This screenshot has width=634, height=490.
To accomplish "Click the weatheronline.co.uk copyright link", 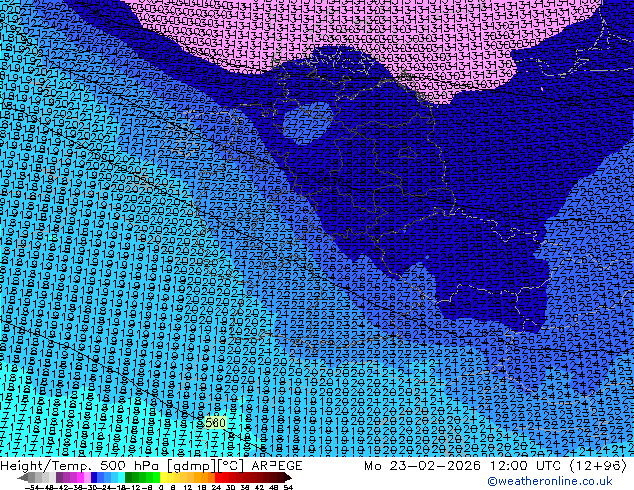I will pos(549,481).
